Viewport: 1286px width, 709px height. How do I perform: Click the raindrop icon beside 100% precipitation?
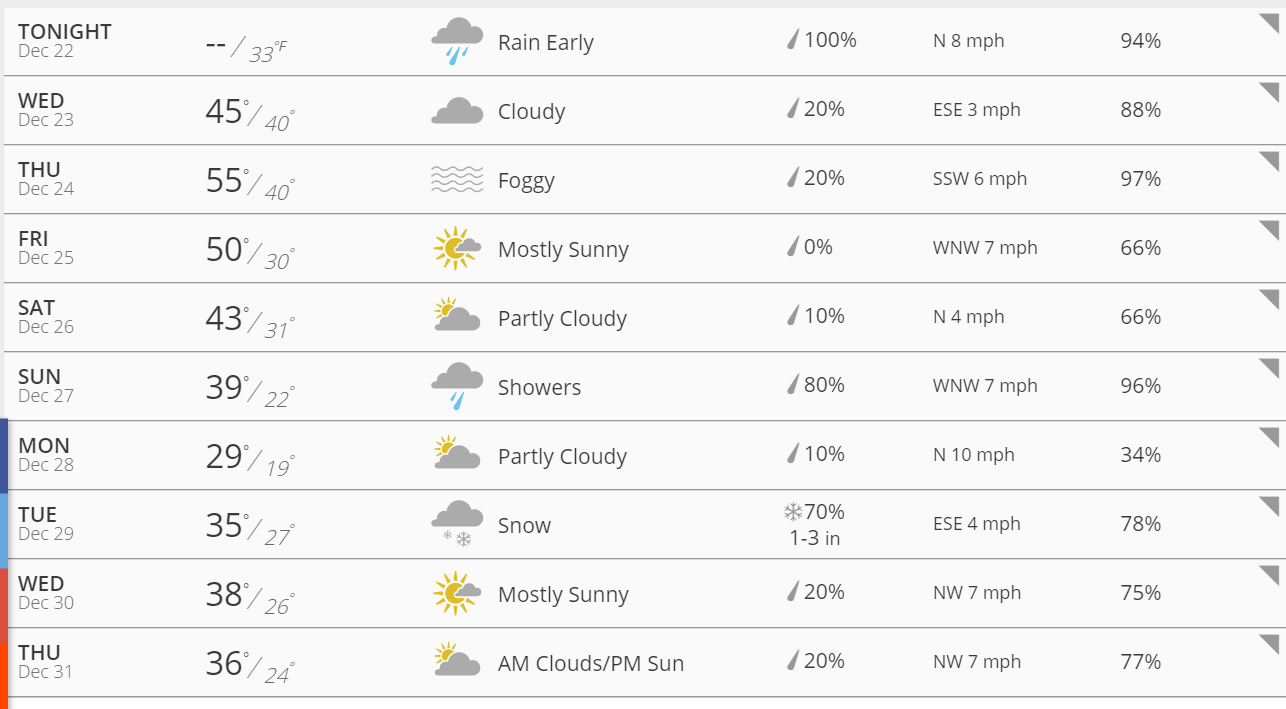coord(793,41)
